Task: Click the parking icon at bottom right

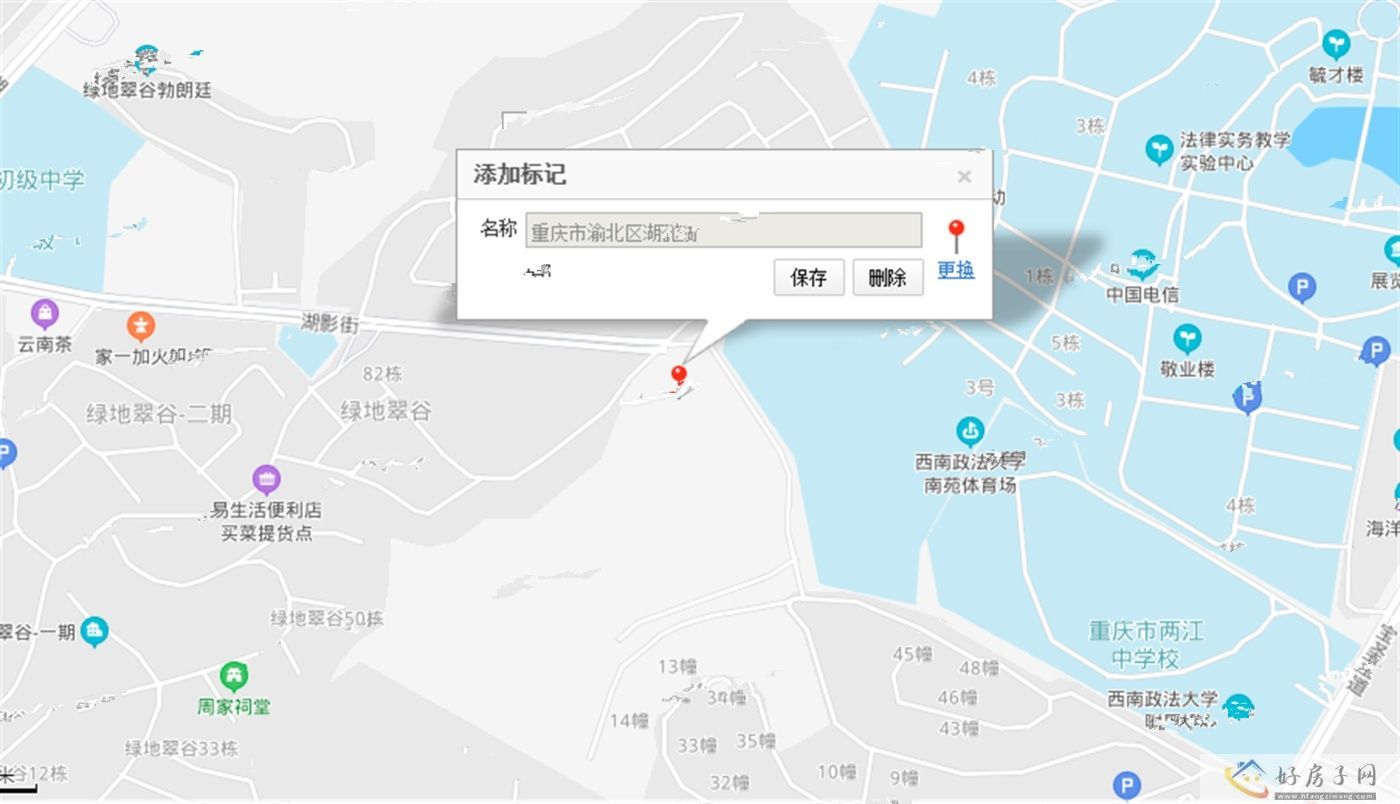Action: click(x=1127, y=786)
